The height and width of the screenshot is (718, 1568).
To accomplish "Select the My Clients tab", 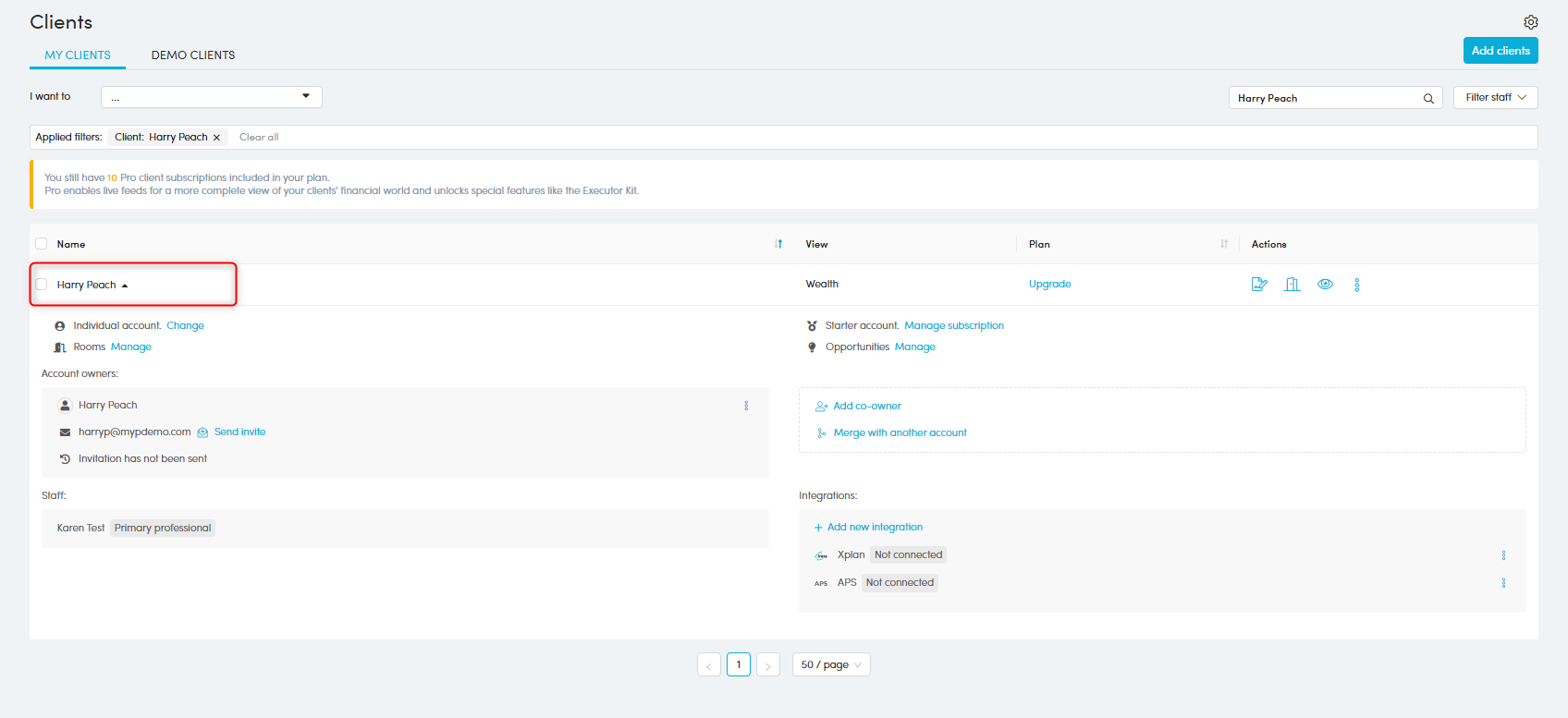I will pos(78,55).
